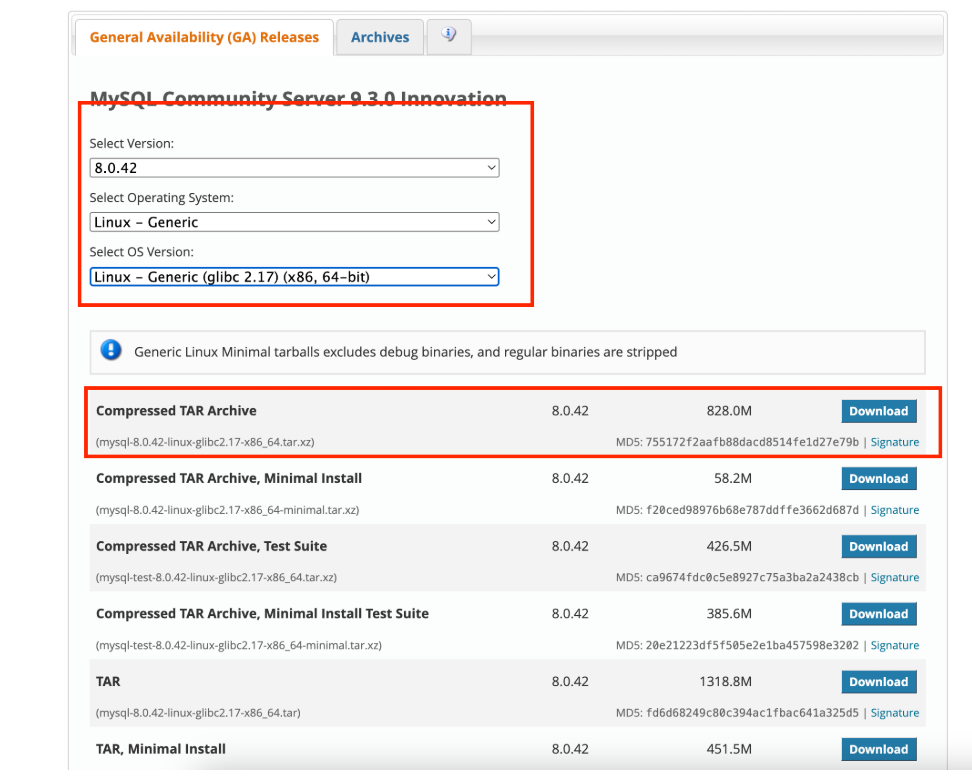
Task: Open Signature link for the TAR file
Action: tap(894, 713)
